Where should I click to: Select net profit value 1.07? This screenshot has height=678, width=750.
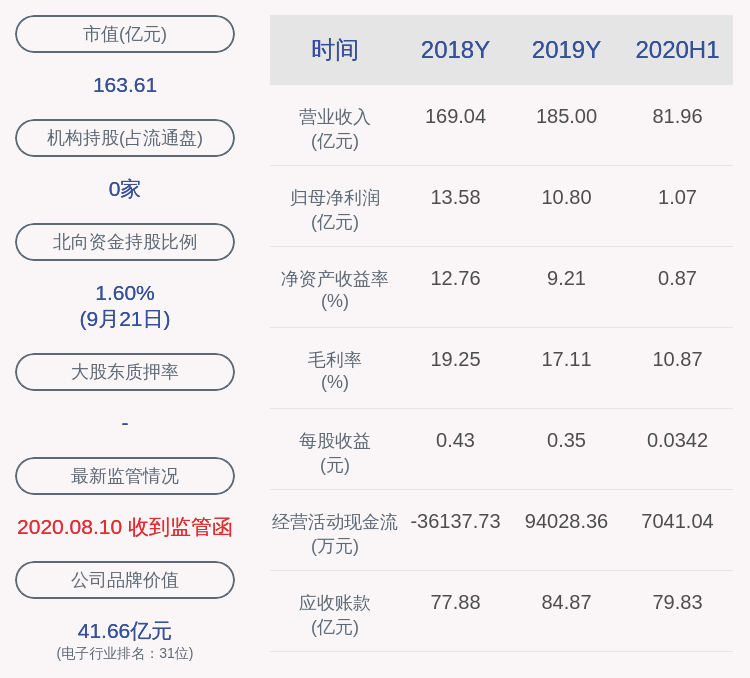coord(677,197)
